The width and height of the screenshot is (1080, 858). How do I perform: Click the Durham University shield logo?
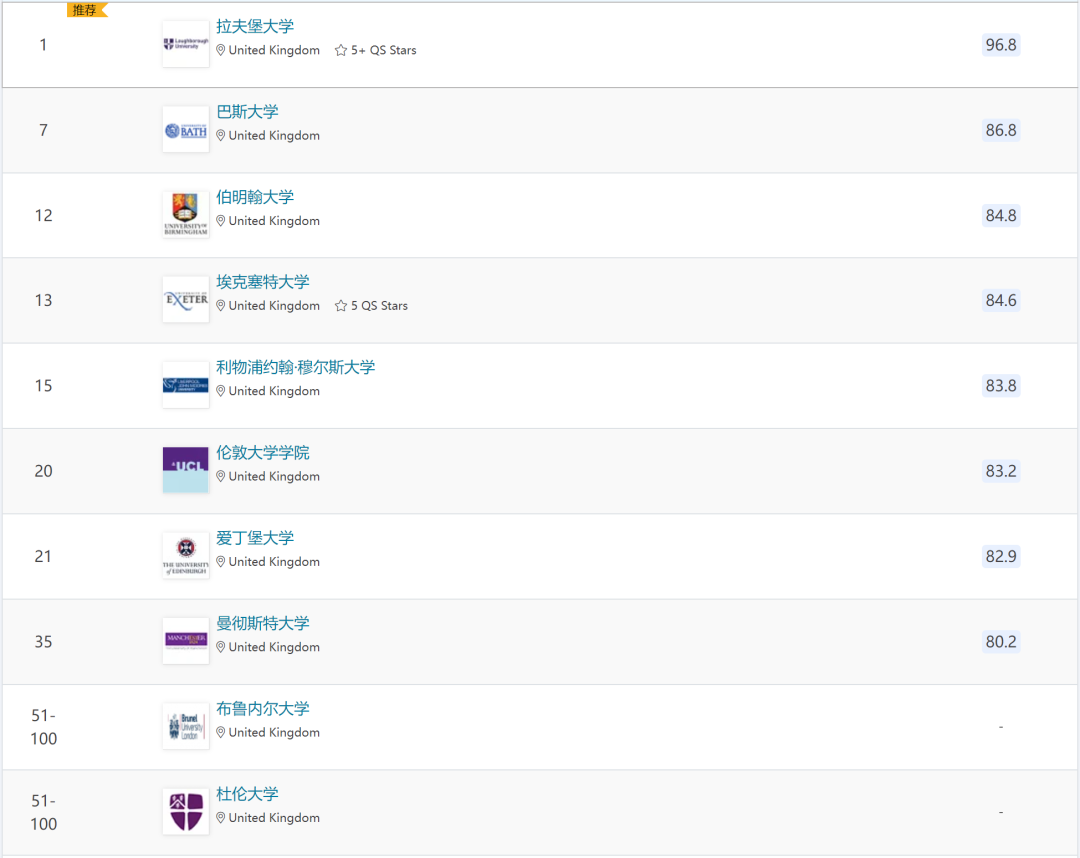click(x=186, y=812)
